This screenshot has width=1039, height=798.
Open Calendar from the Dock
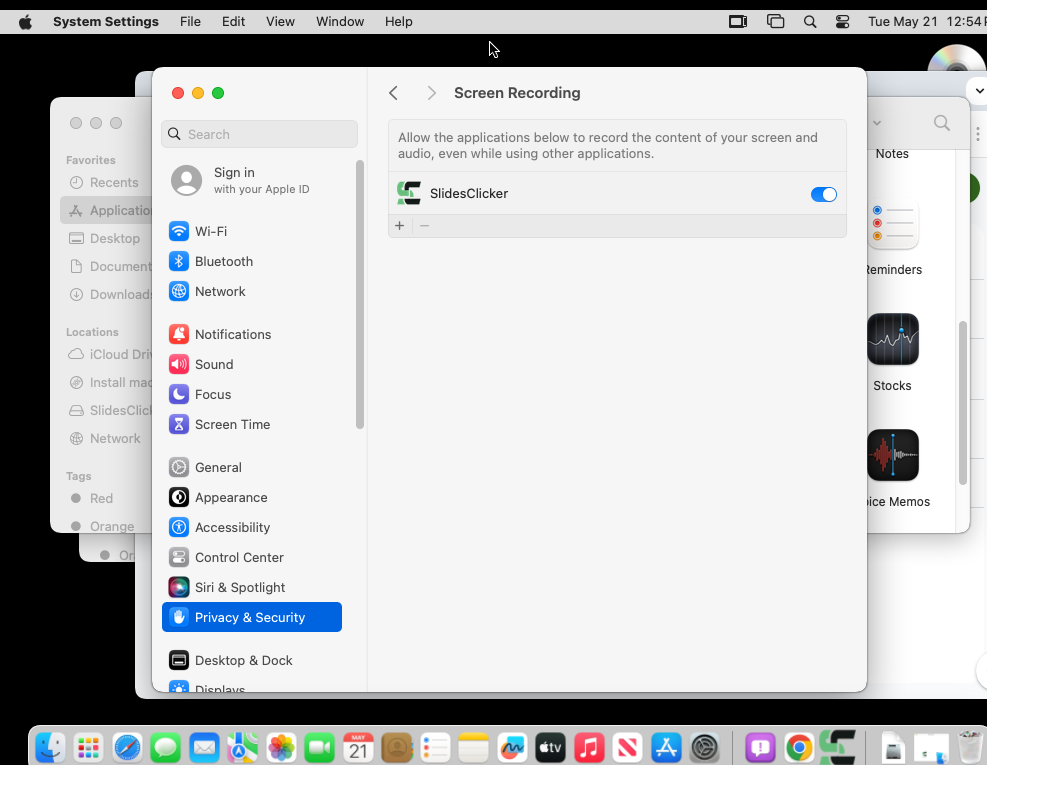(358, 748)
